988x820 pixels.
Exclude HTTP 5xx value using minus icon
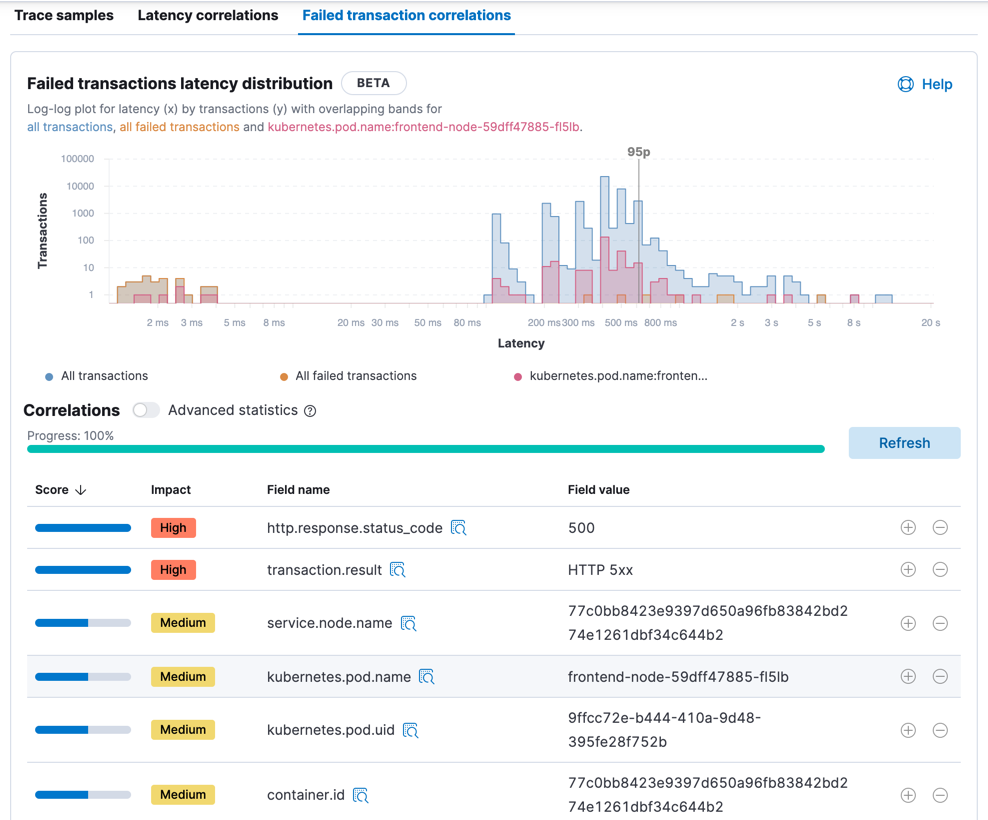point(940,570)
